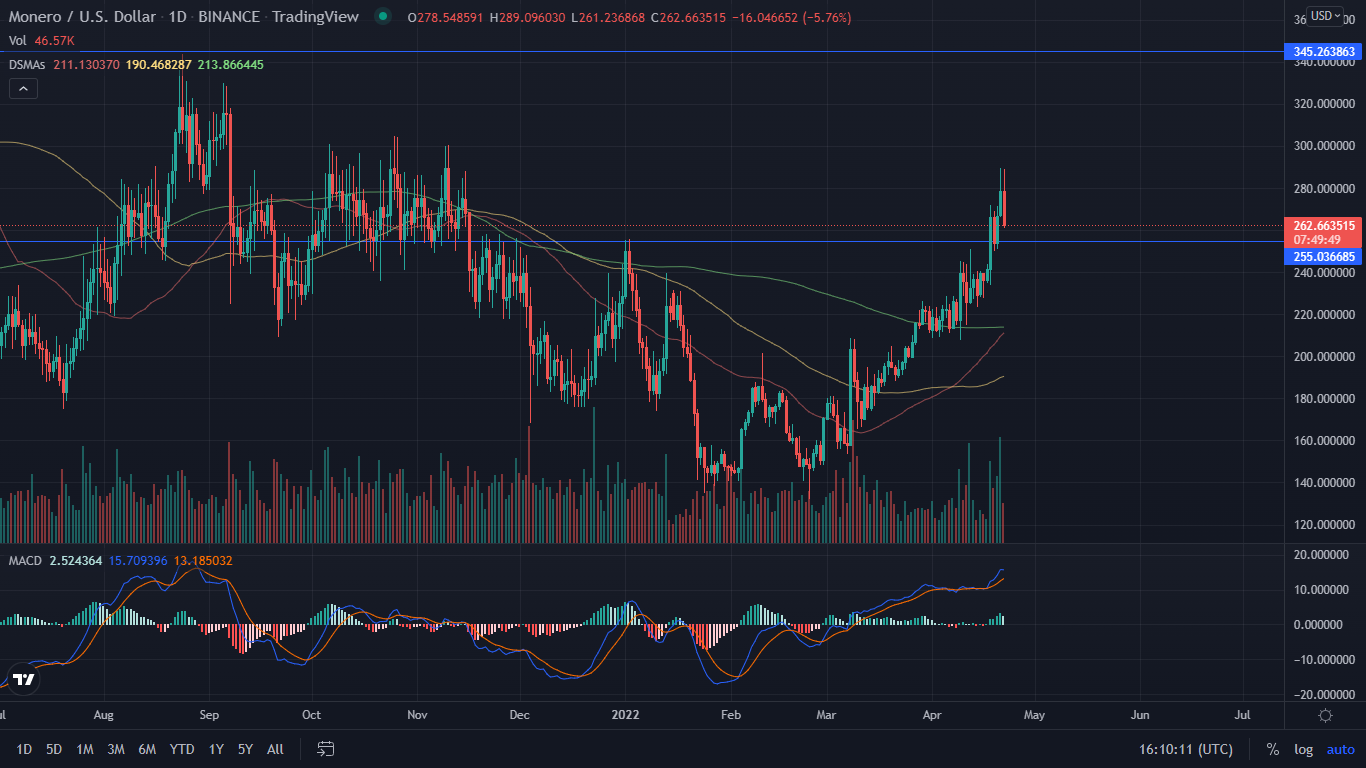Select the Vol indicator label

click(16, 40)
